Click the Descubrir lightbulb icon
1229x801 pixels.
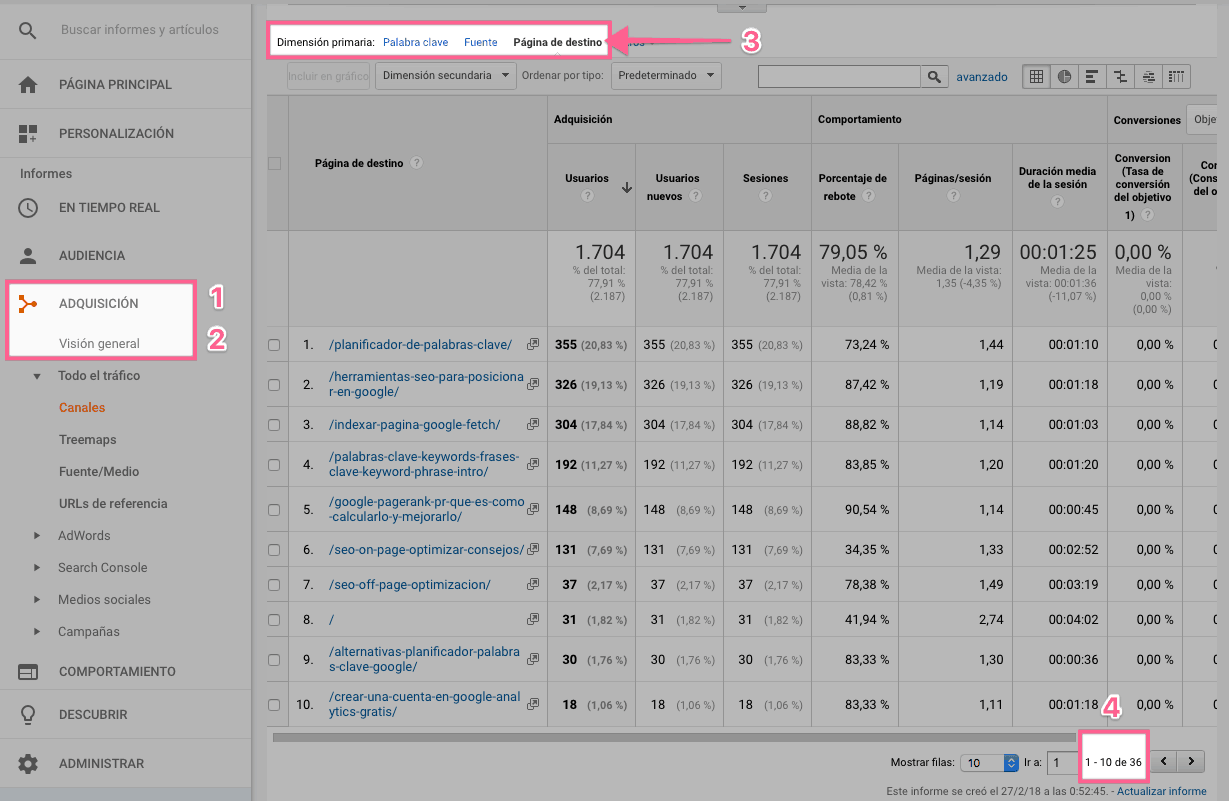28,715
